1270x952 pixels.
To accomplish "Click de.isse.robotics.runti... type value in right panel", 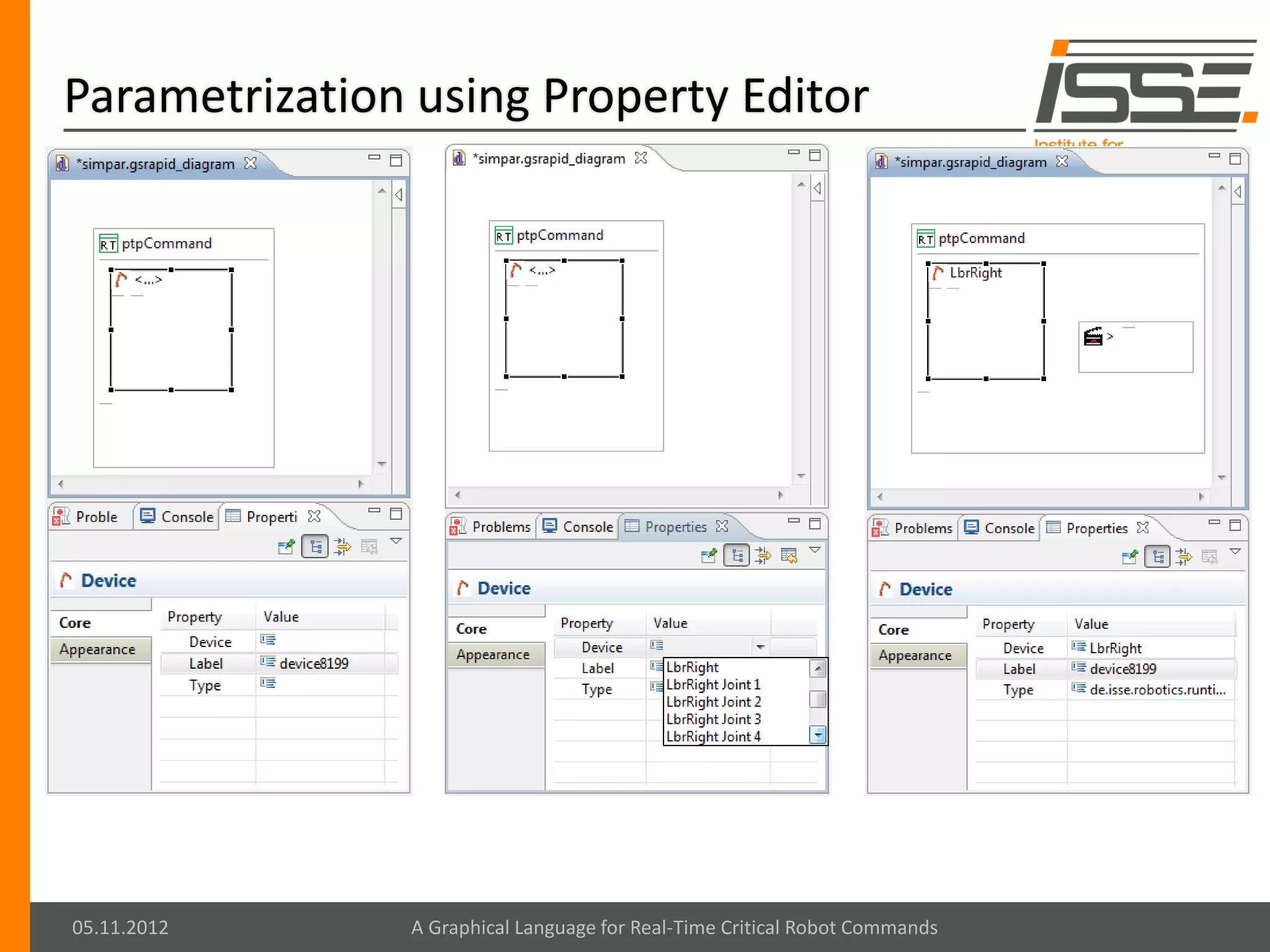I will pyautogui.click(x=1157, y=690).
